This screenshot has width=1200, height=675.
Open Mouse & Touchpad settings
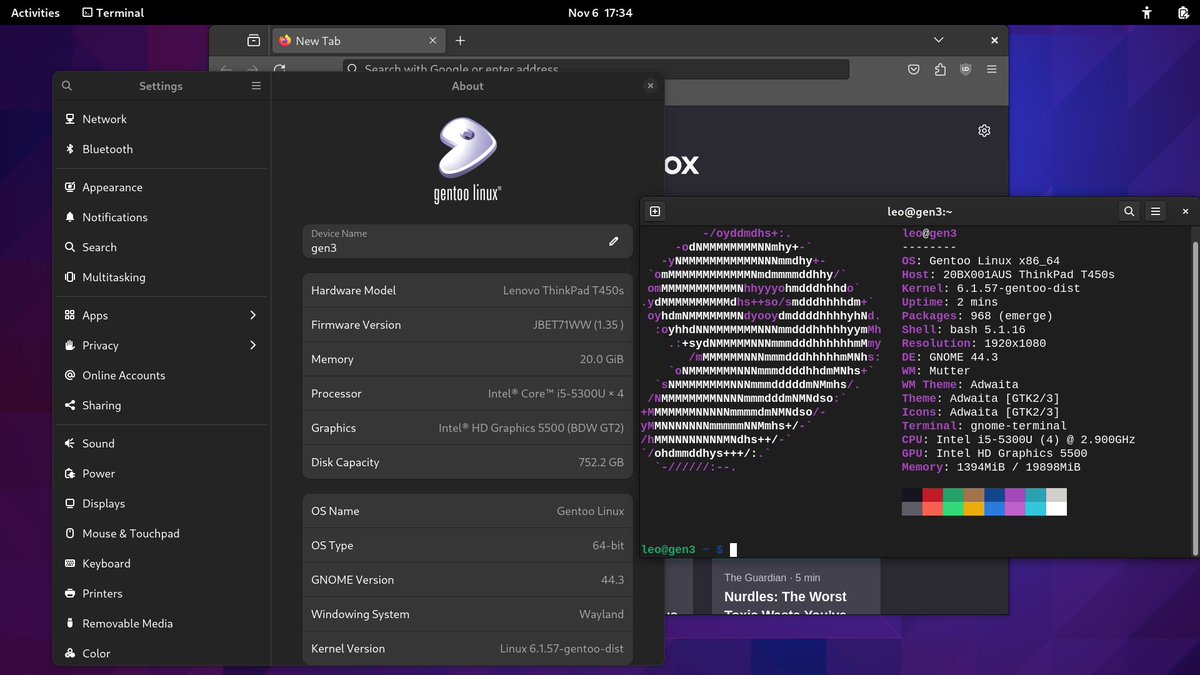161,533
